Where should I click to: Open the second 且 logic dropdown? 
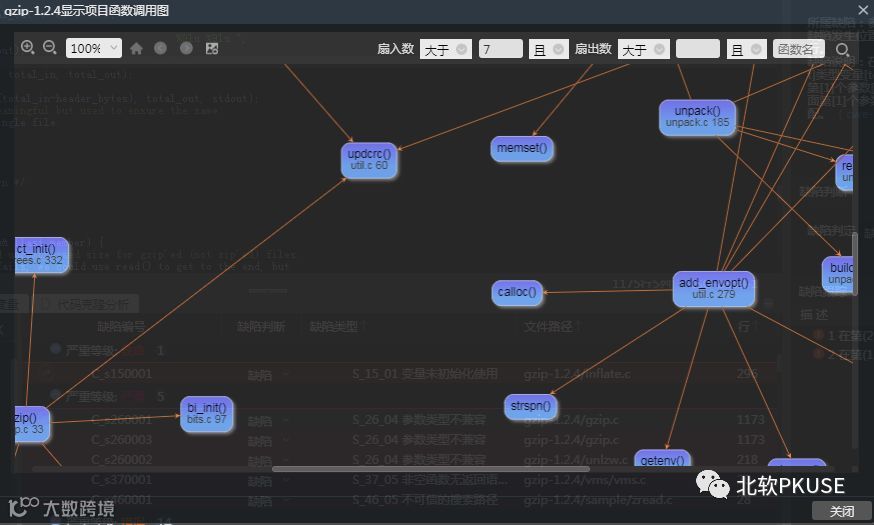tap(746, 49)
